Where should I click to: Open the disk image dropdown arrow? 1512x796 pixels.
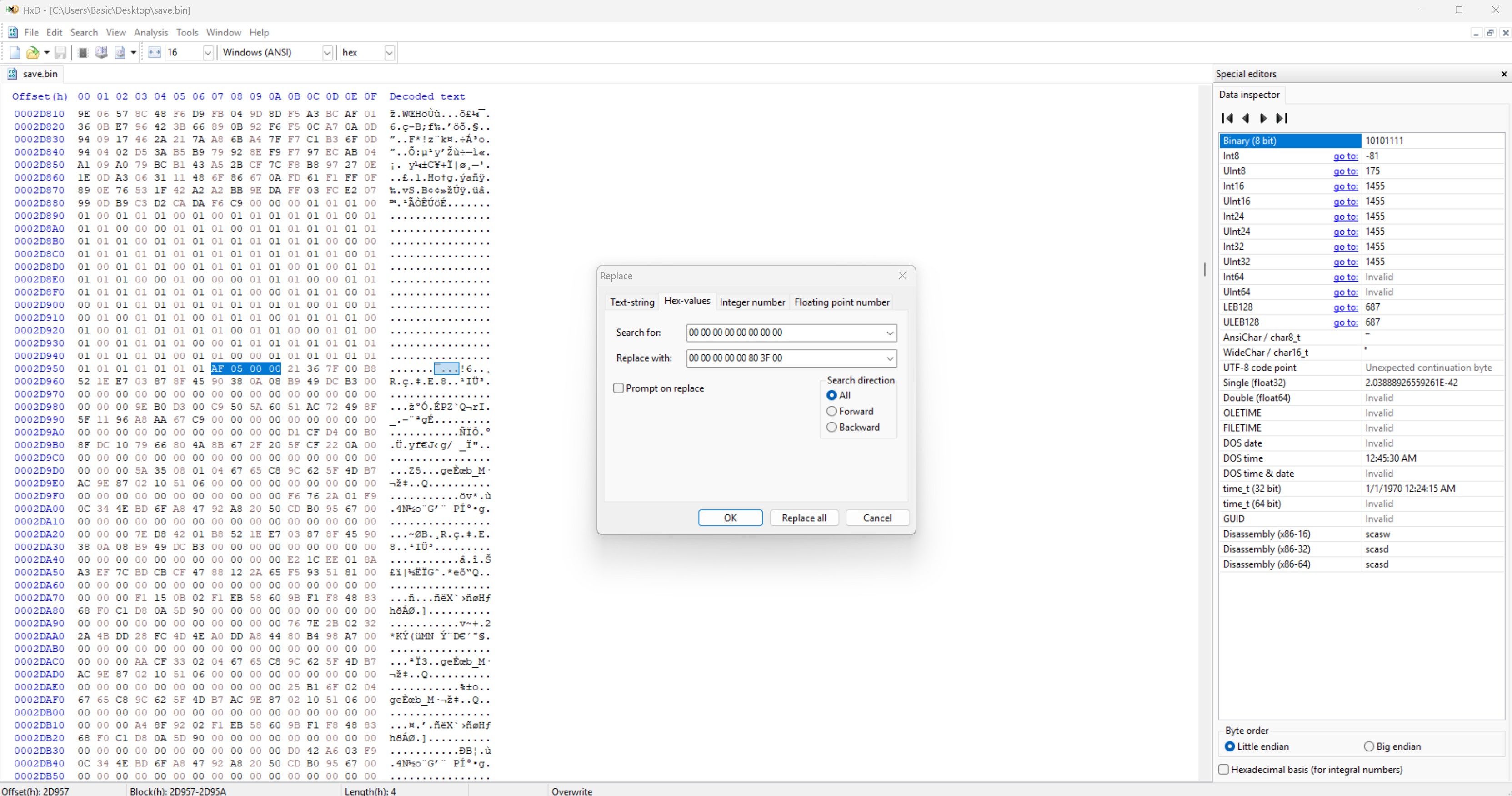click(x=133, y=53)
